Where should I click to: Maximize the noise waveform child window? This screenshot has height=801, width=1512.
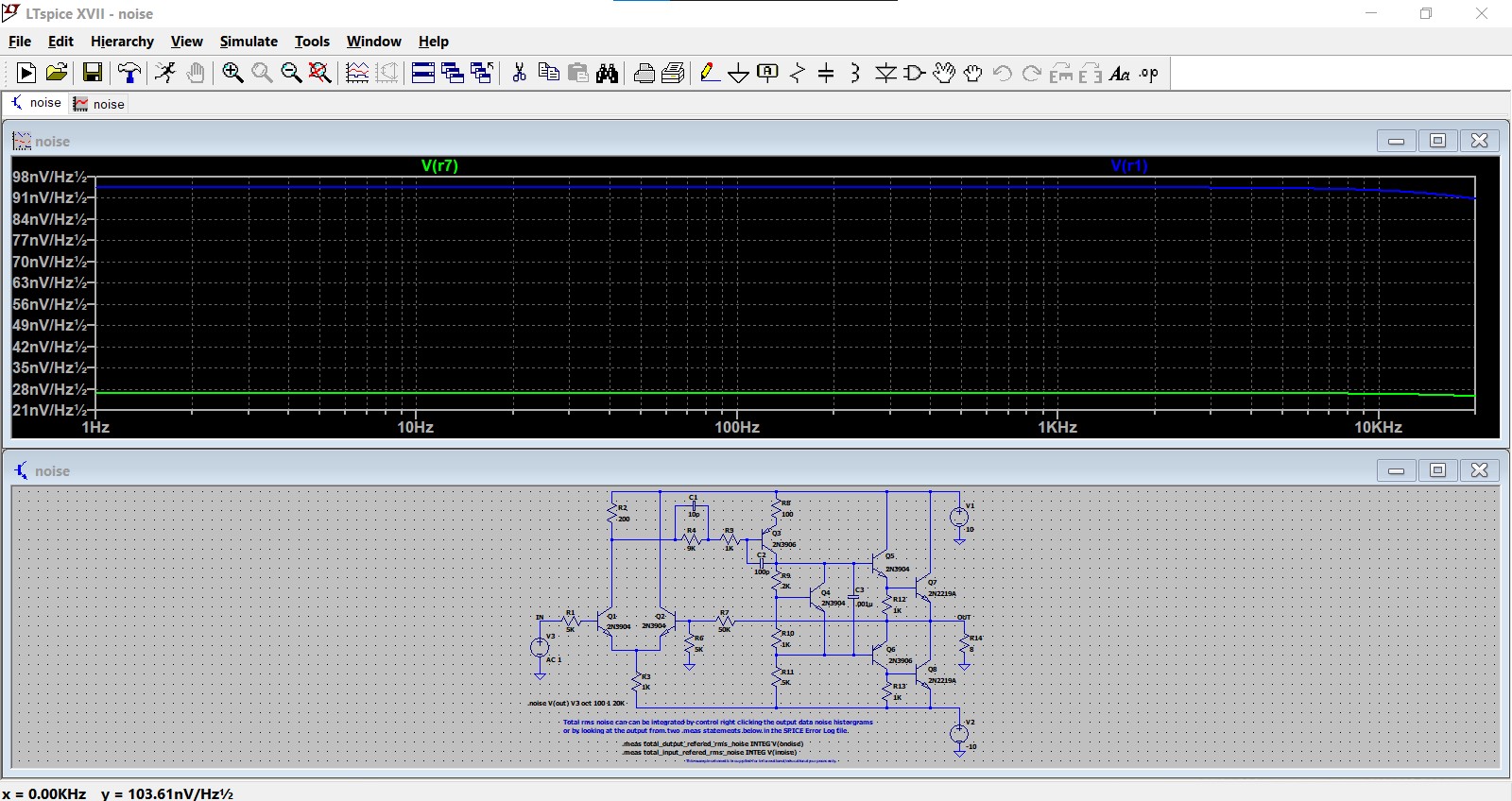point(1437,141)
